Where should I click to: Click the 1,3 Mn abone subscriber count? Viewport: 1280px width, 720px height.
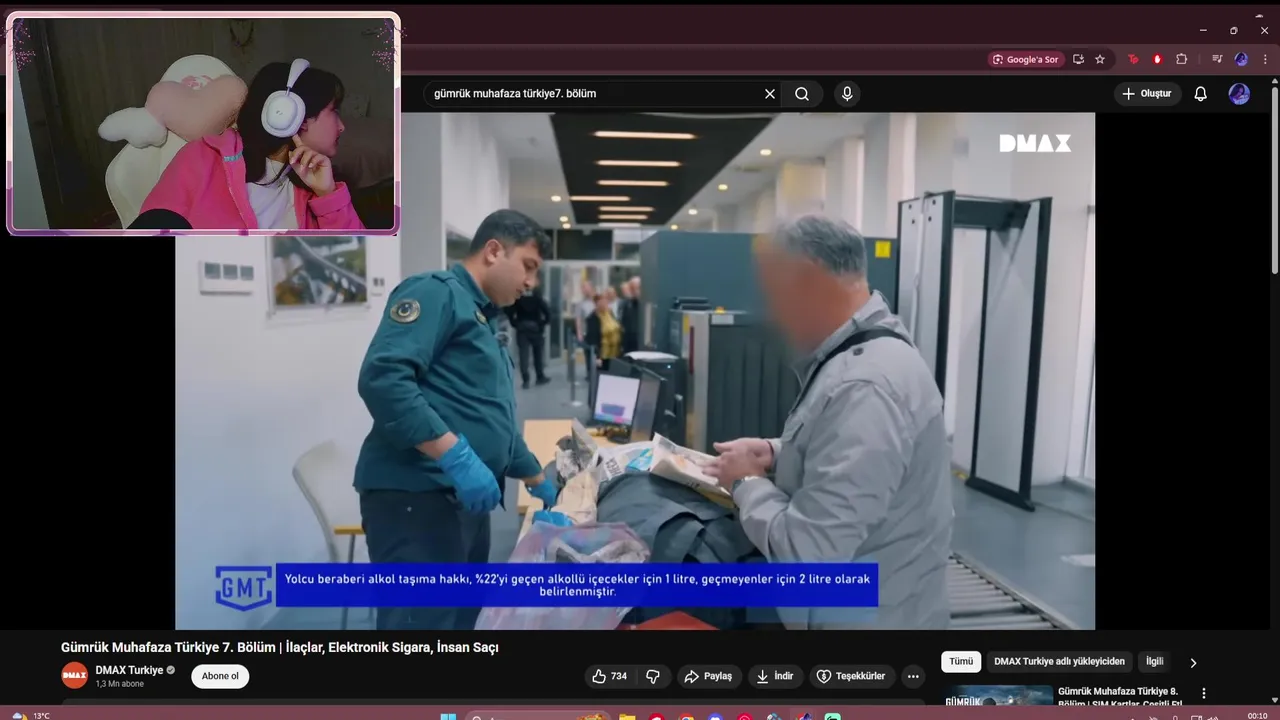click(120, 684)
